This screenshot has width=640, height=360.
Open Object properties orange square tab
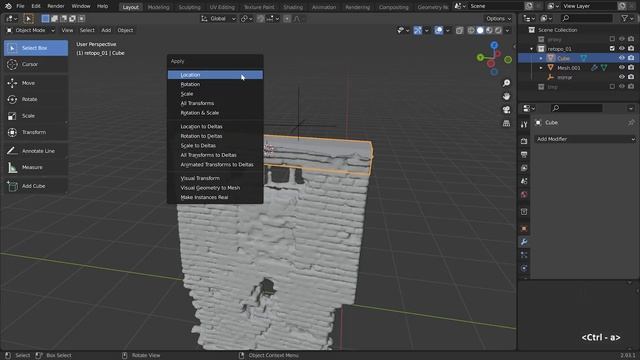tap(524, 229)
